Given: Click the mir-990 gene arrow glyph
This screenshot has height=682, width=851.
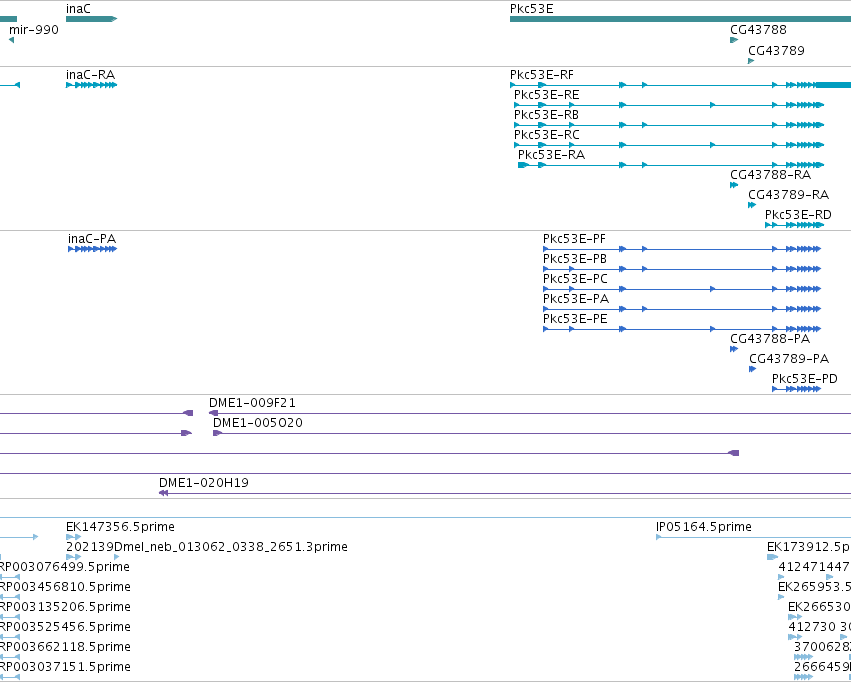Looking at the screenshot, I should click(x=11, y=40).
